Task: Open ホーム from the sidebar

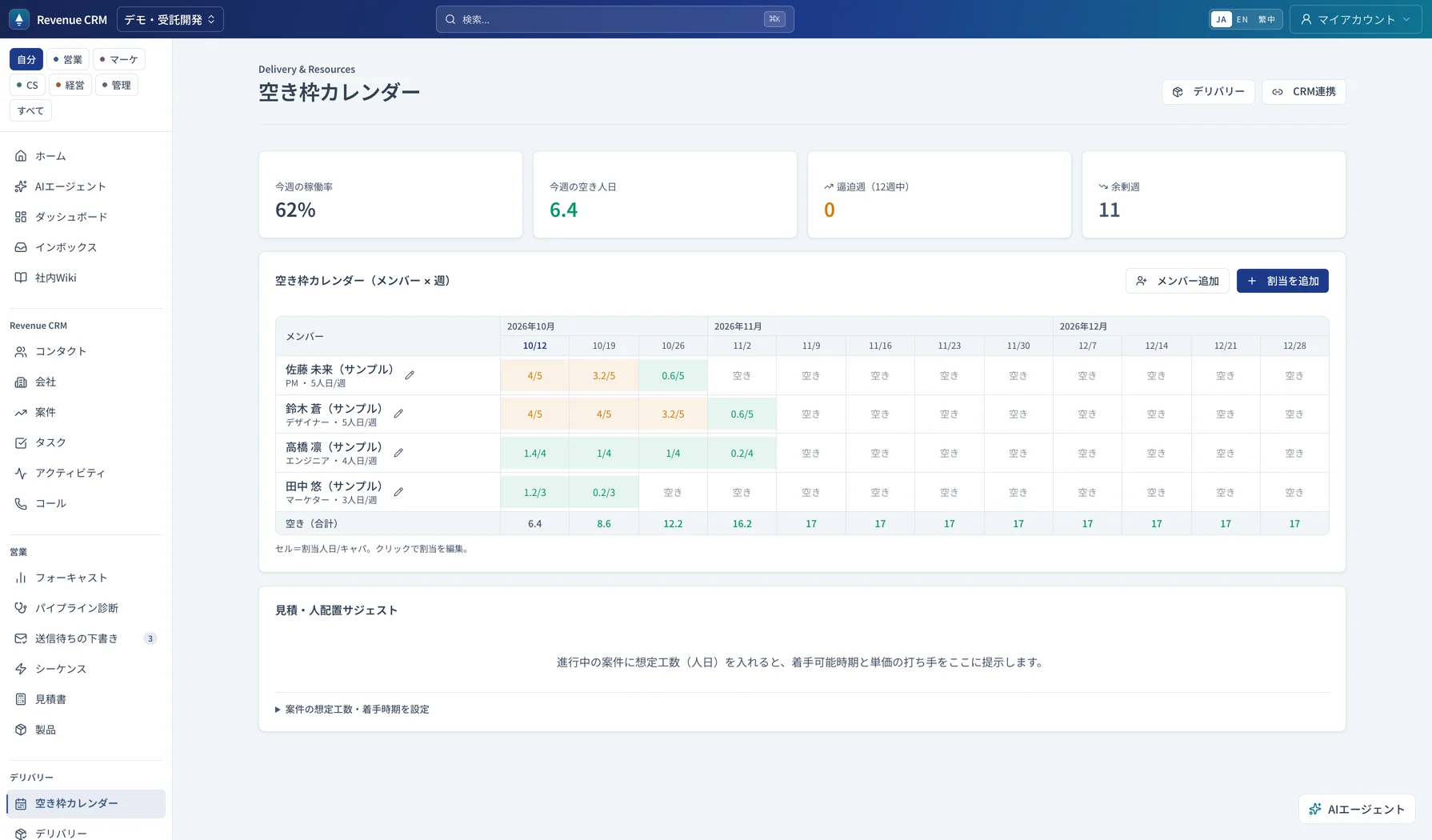Action: click(x=86, y=156)
